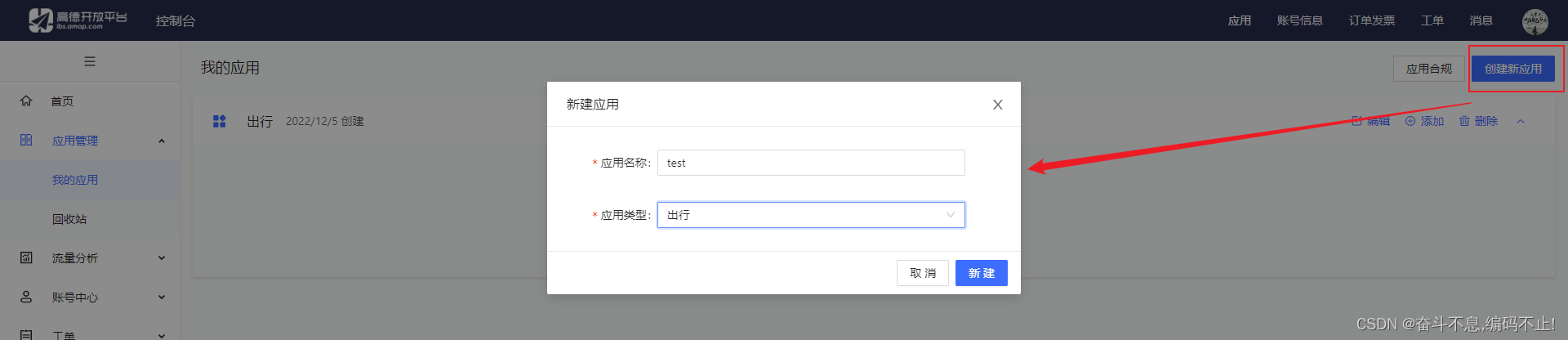The width and height of the screenshot is (1568, 340).
Task: Click the 出行 app tiles icon
Action: (x=219, y=121)
